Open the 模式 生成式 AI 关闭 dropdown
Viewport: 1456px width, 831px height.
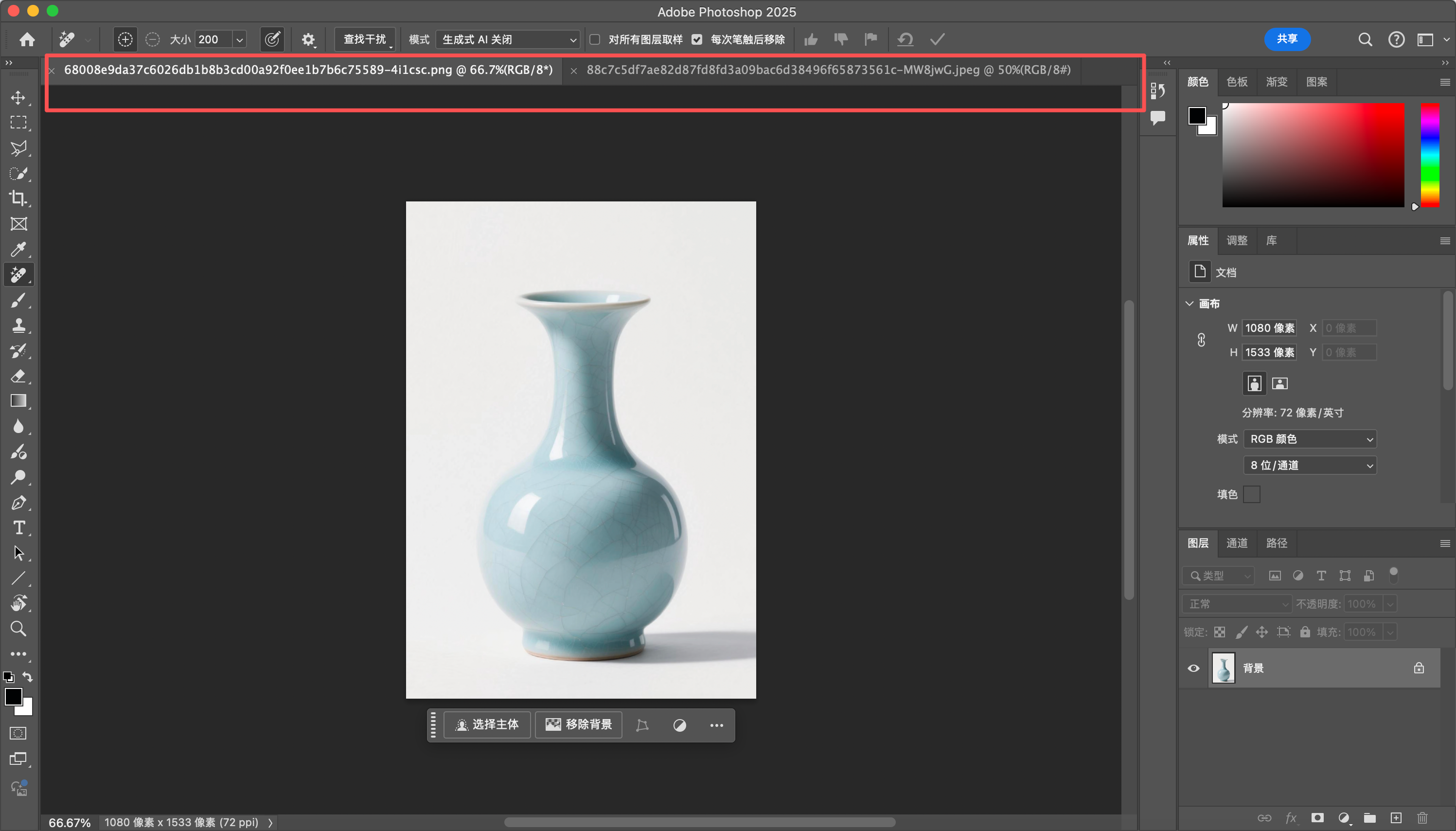pyautogui.click(x=508, y=39)
